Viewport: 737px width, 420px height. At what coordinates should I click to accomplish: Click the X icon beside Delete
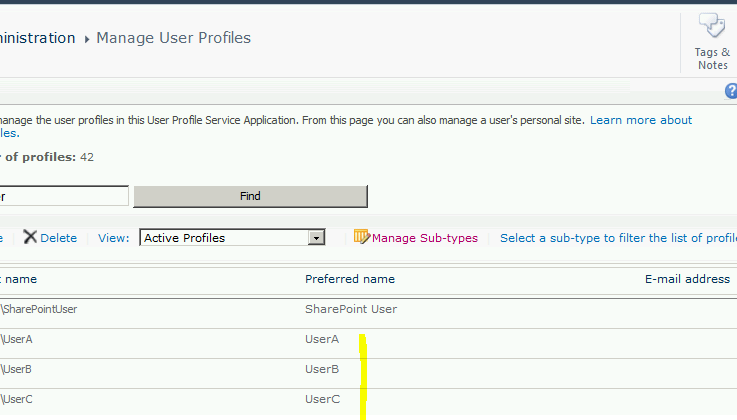(30, 237)
